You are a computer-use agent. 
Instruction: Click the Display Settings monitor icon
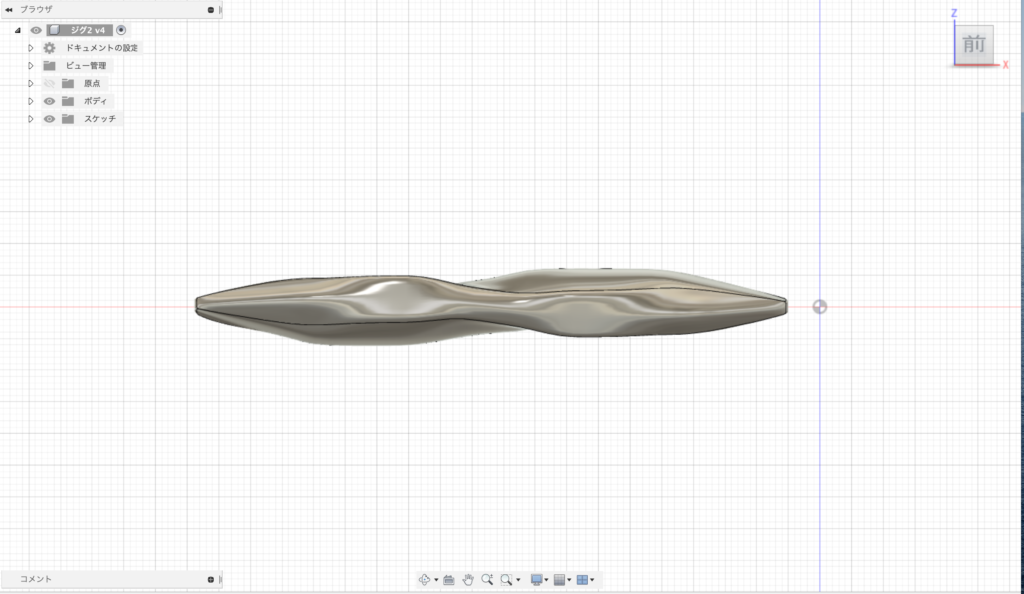(x=537, y=580)
